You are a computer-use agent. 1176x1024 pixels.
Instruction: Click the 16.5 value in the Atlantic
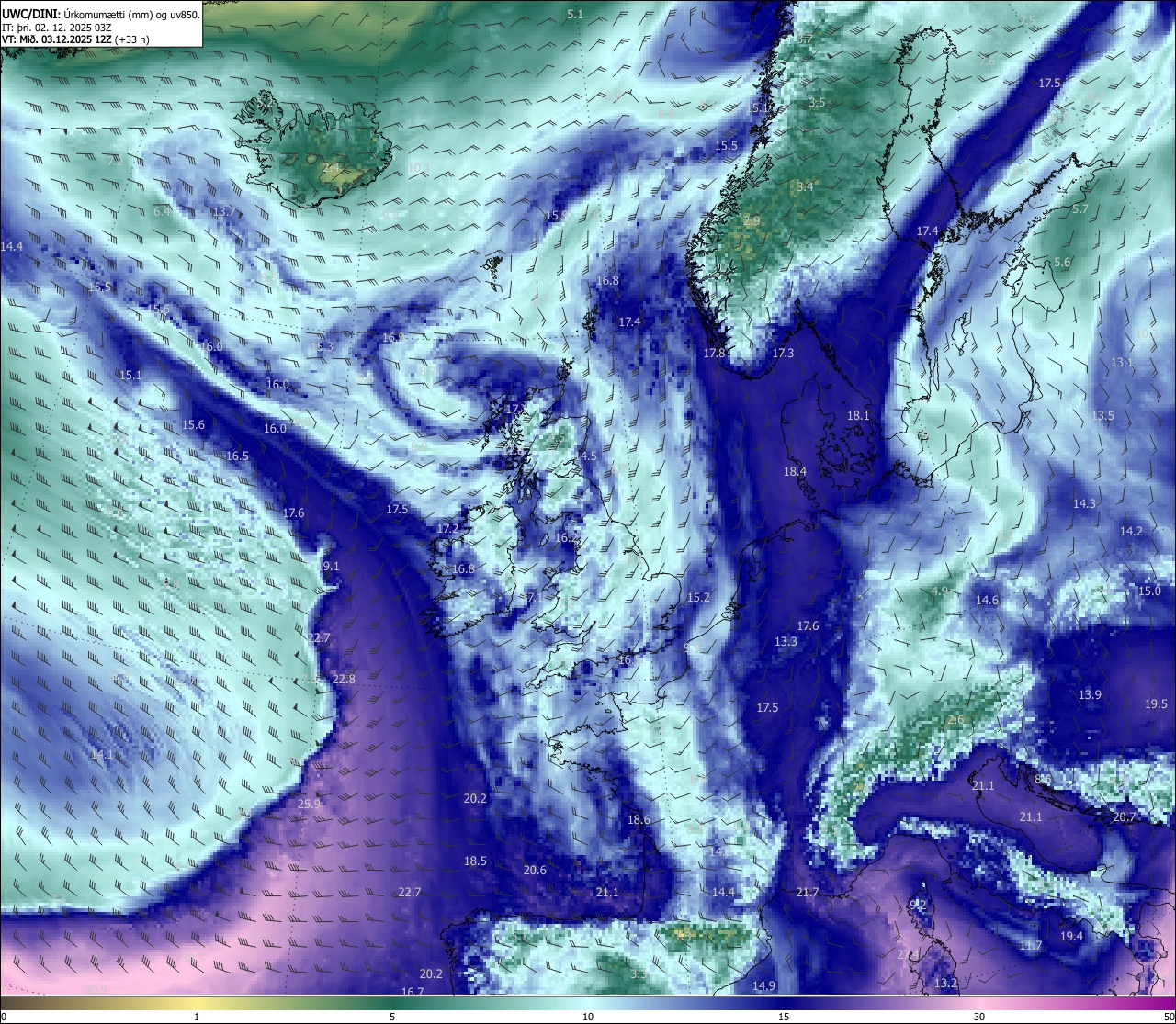(x=237, y=456)
